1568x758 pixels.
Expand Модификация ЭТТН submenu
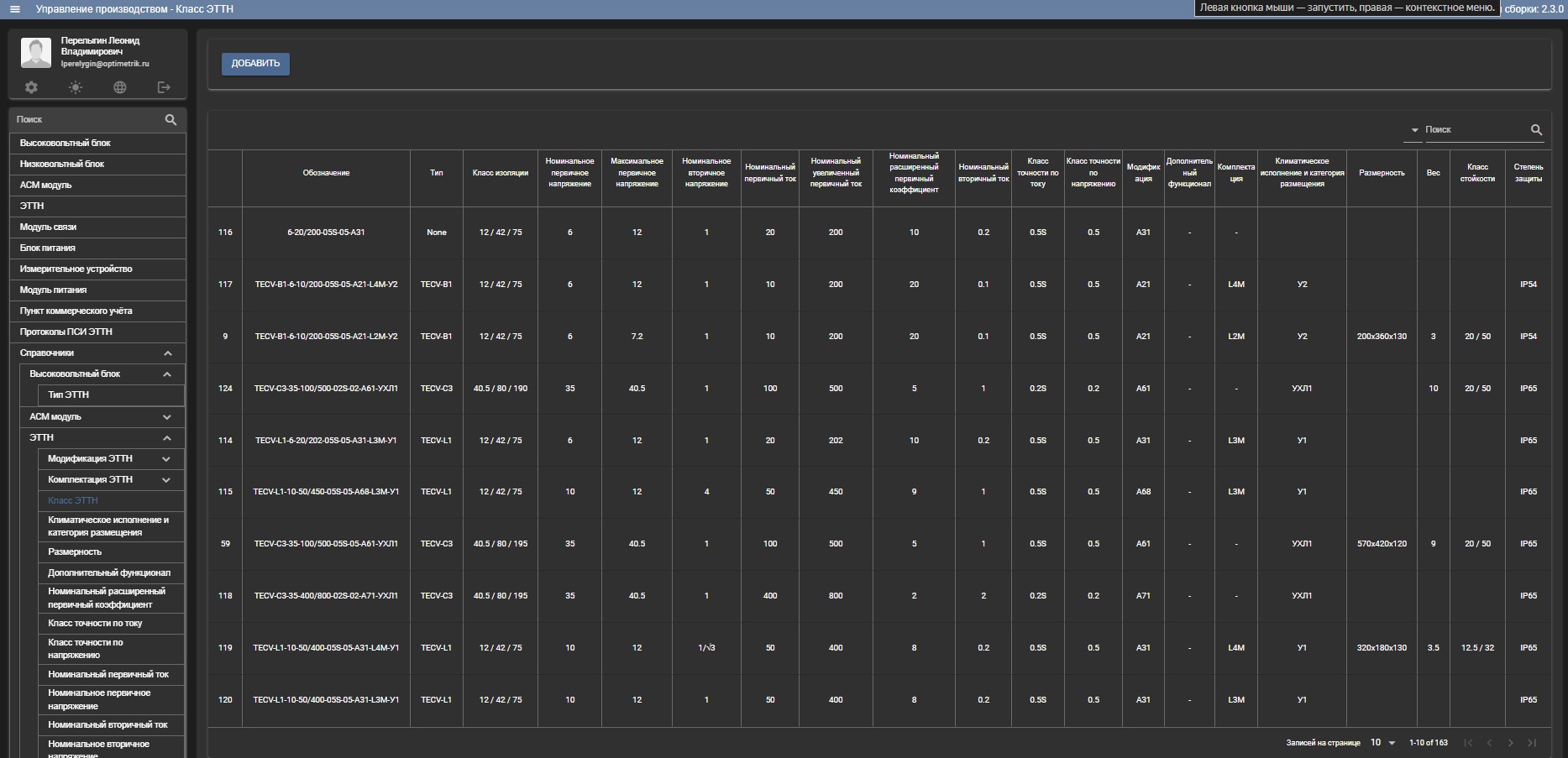tap(166, 459)
